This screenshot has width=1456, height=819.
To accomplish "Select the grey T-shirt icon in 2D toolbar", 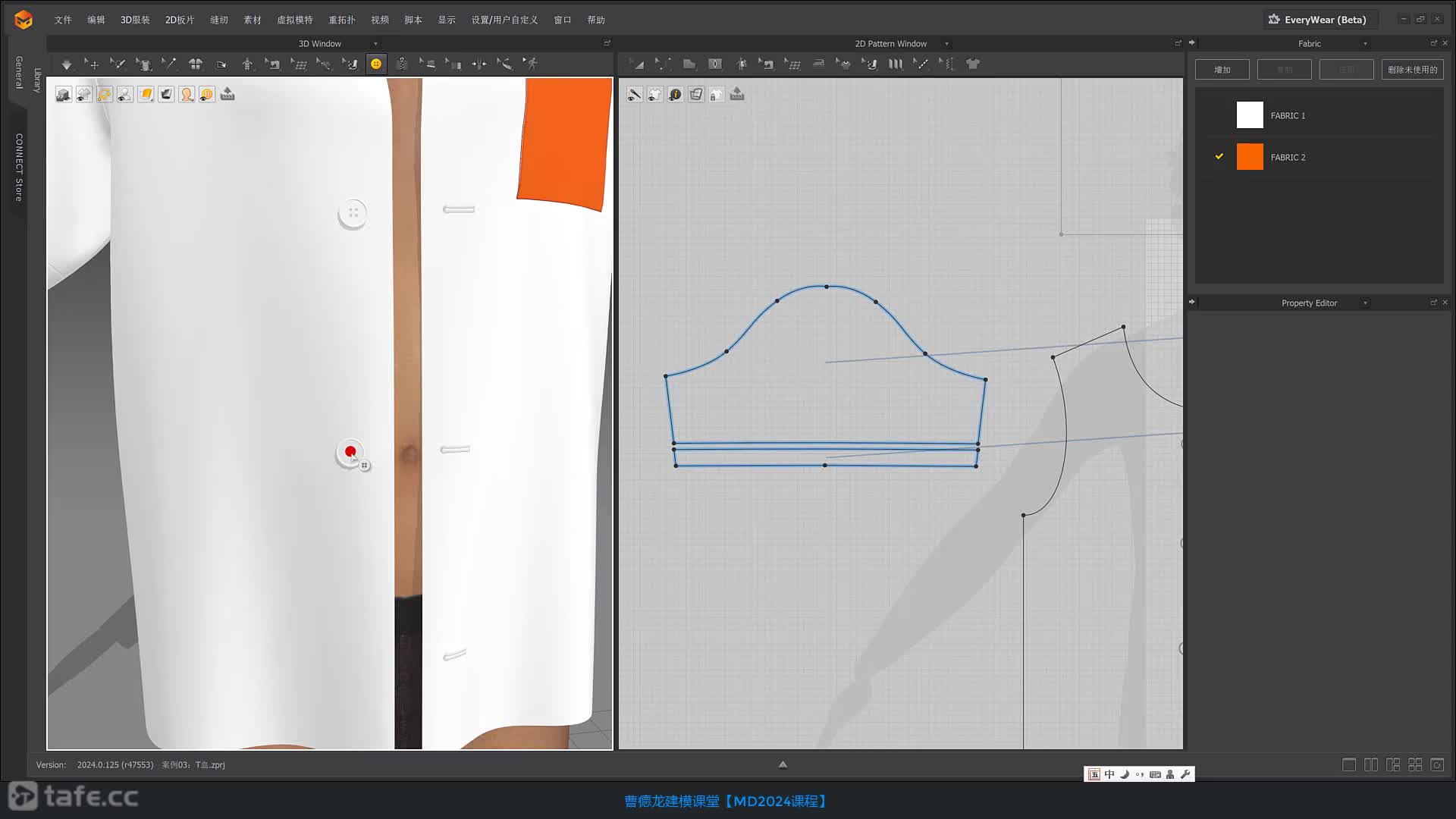I will coord(973,64).
